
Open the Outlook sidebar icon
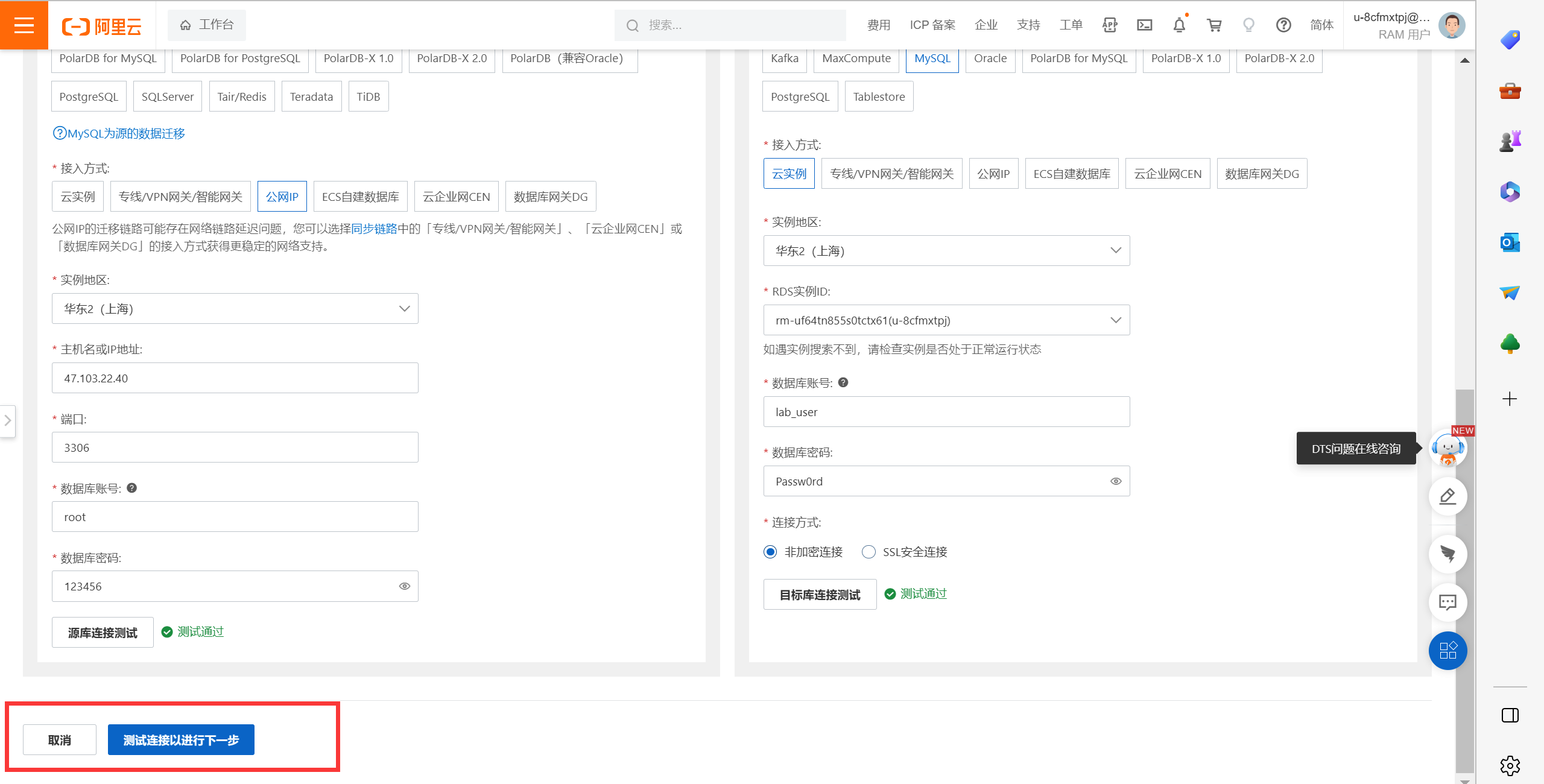pyautogui.click(x=1510, y=242)
